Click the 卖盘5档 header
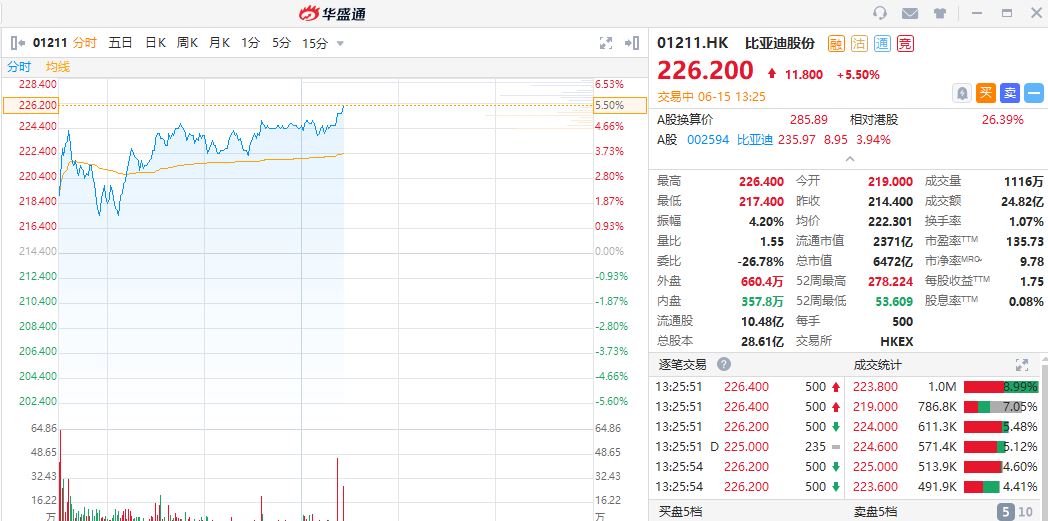The width and height of the screenshot is (1048, 521). click(x=875, y=512)
